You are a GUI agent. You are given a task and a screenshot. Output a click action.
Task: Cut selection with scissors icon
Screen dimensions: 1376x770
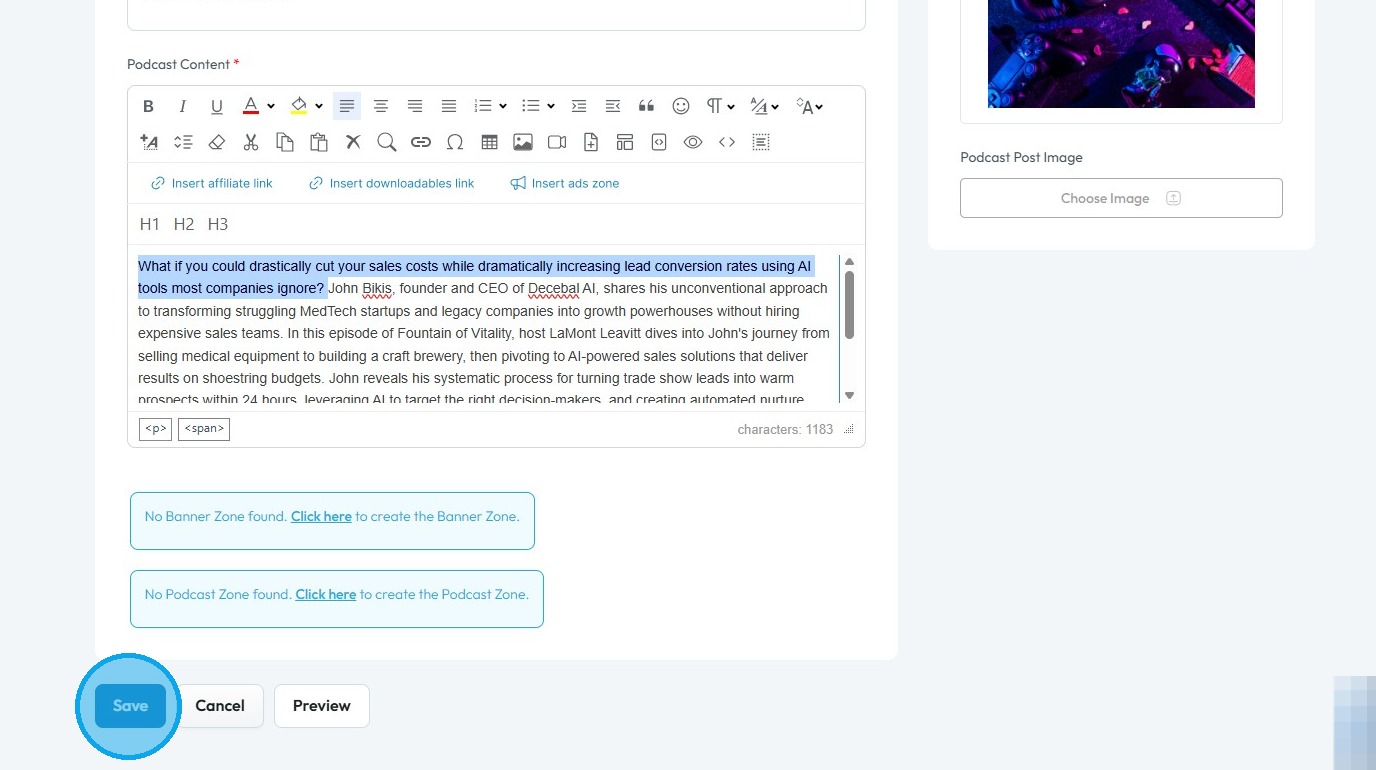[x=251, y=142]
